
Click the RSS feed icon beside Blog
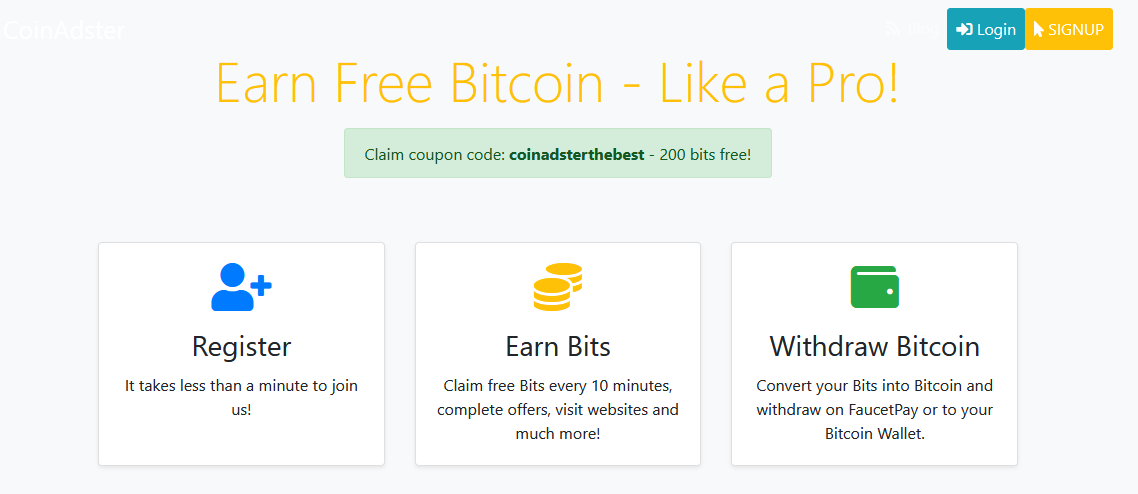[x=895, y=29]
